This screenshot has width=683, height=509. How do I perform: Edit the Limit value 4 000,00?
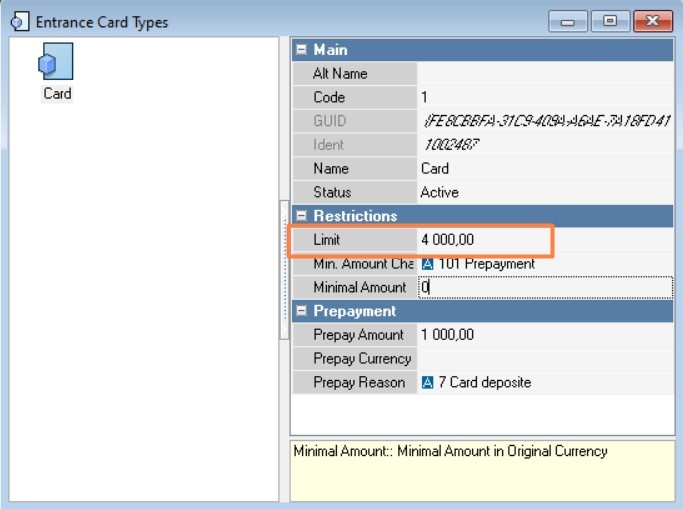pos(480,240)
